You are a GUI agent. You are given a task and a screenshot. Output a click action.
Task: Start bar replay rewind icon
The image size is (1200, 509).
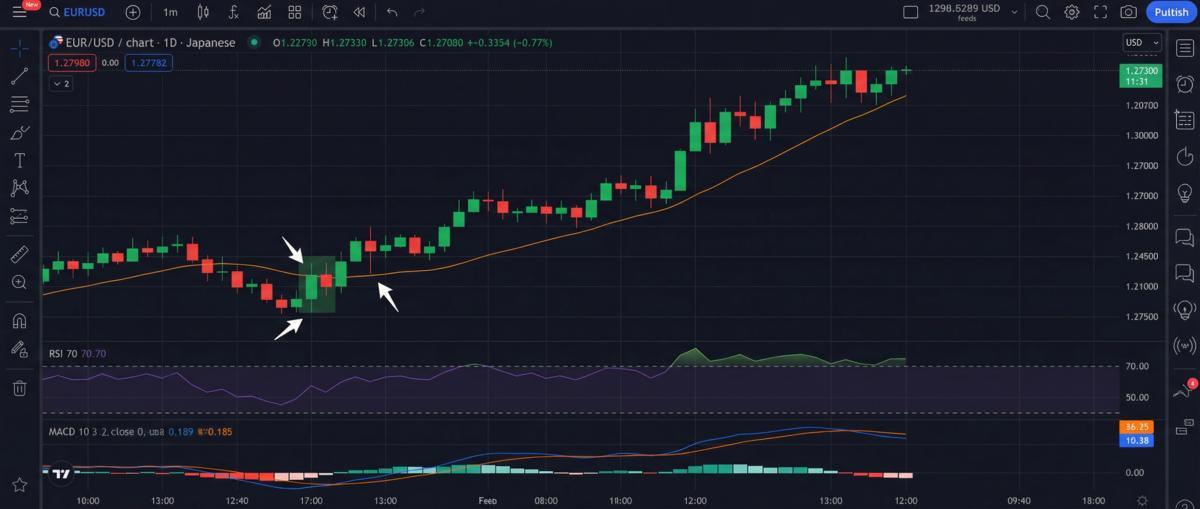click(358, 12)
